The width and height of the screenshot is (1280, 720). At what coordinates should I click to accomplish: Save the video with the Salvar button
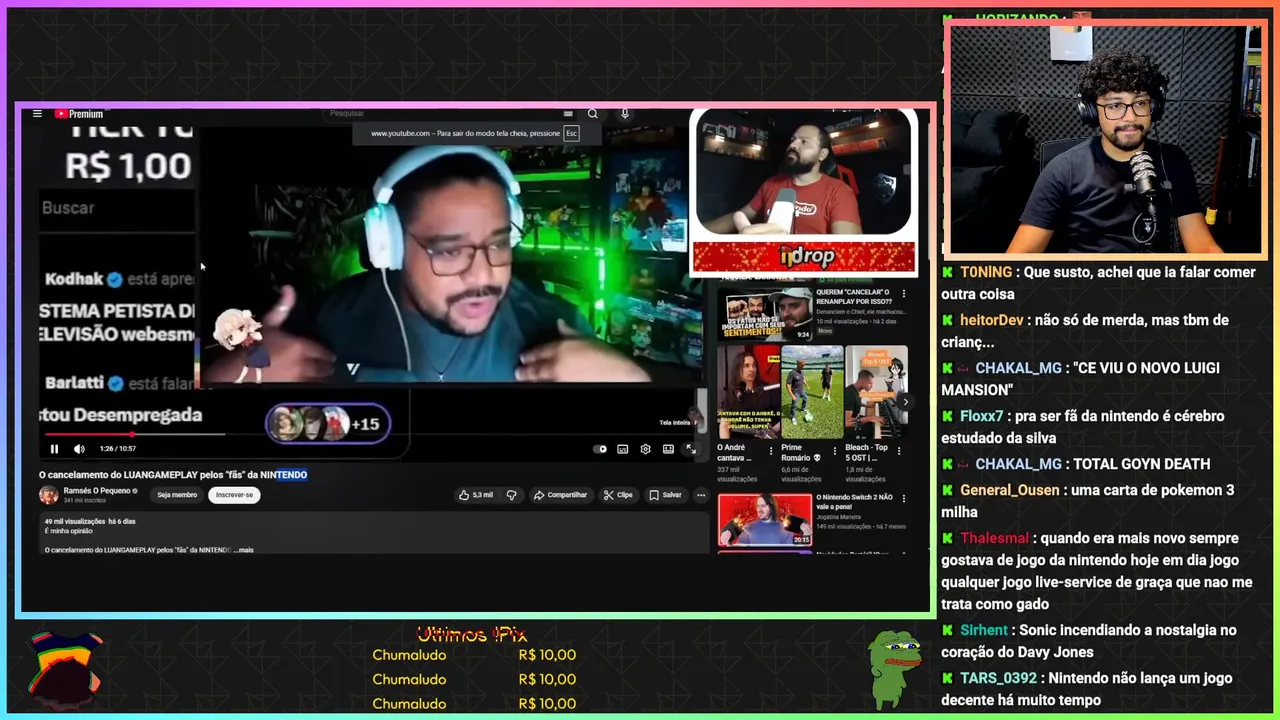pyautogui.click(x=665, y=495)
